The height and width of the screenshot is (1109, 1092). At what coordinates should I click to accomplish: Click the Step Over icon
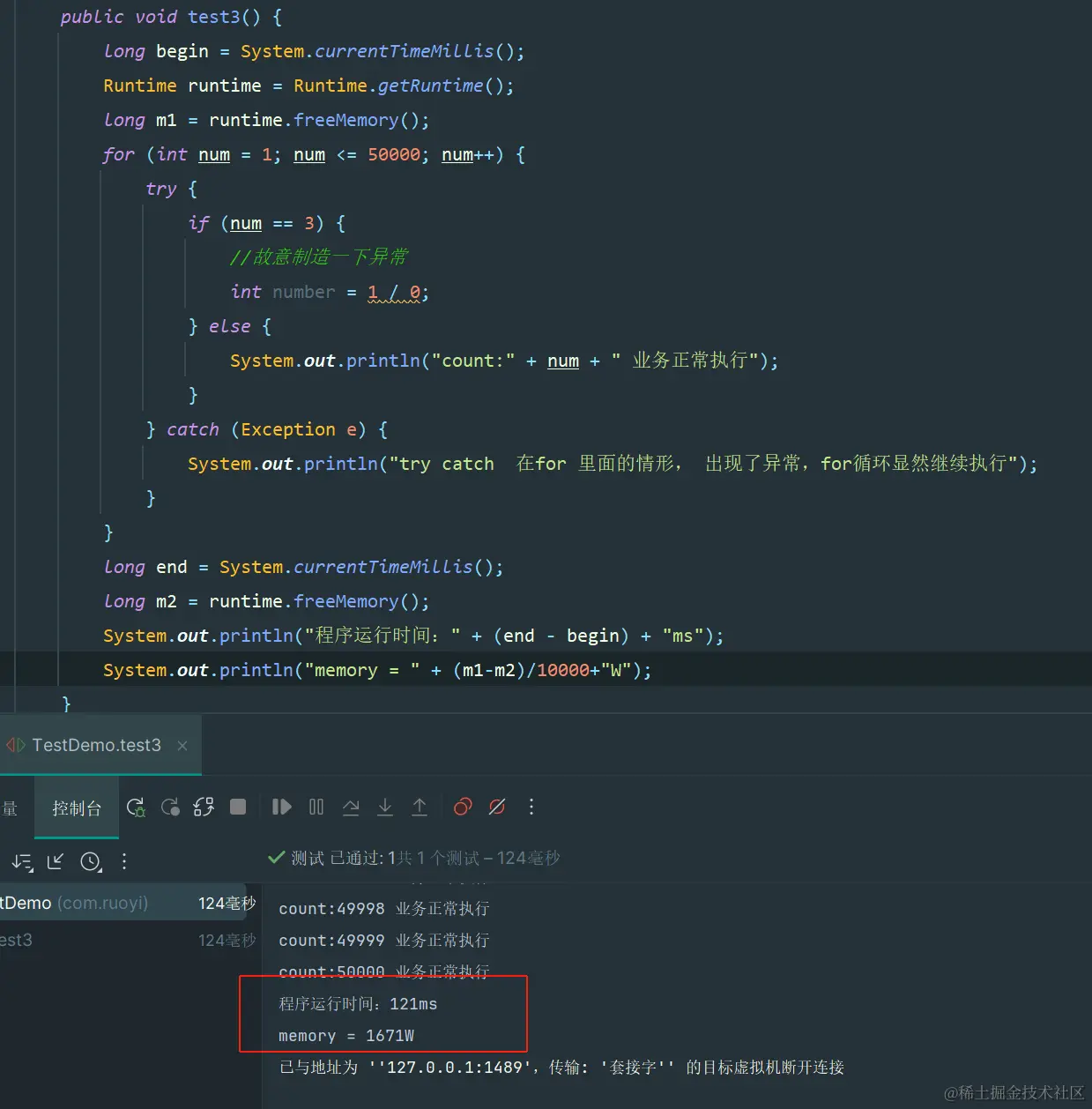pyautogui.click(x=351, y=807)
